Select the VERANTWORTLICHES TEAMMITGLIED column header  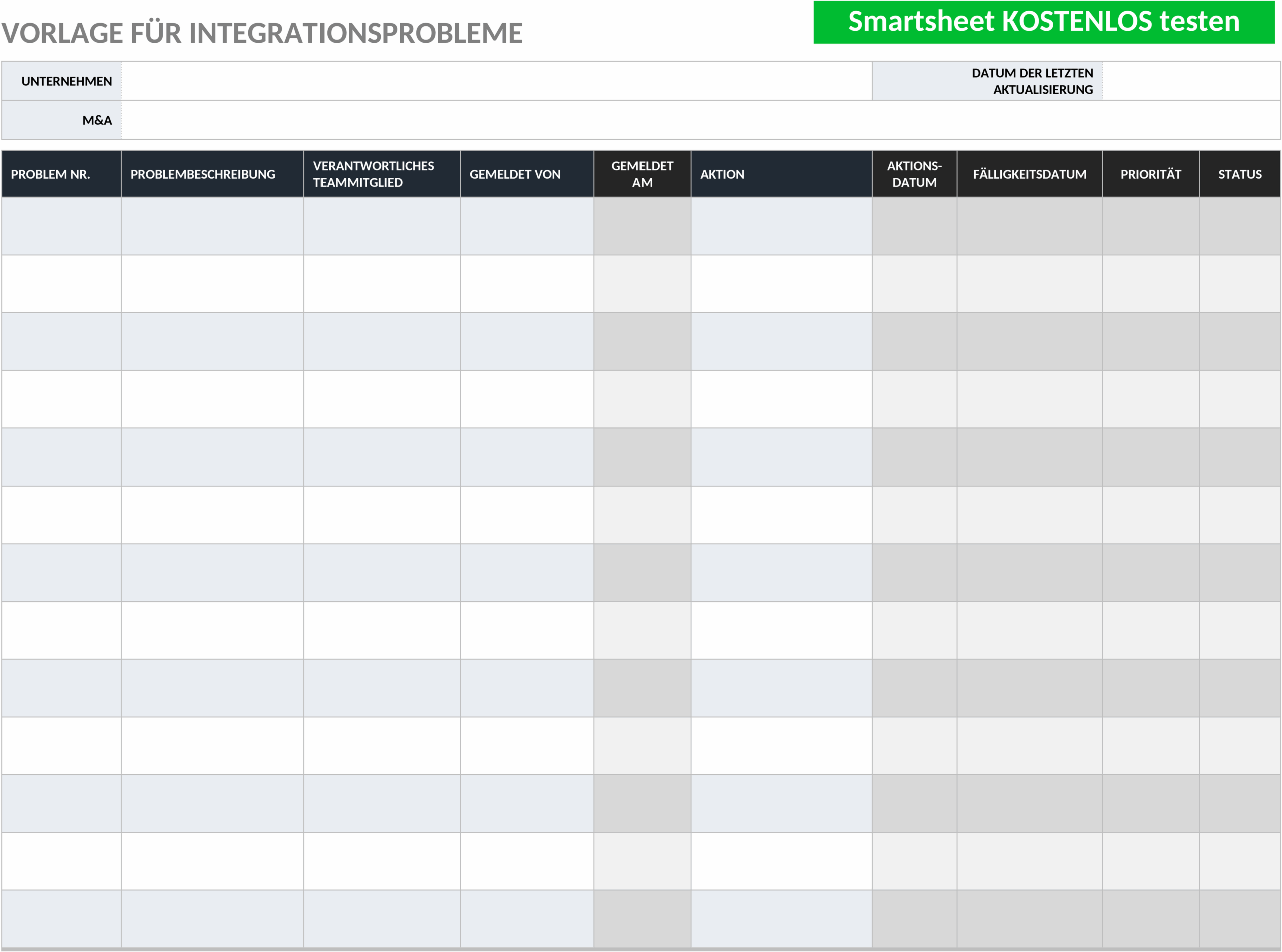[x=382, y=174]
